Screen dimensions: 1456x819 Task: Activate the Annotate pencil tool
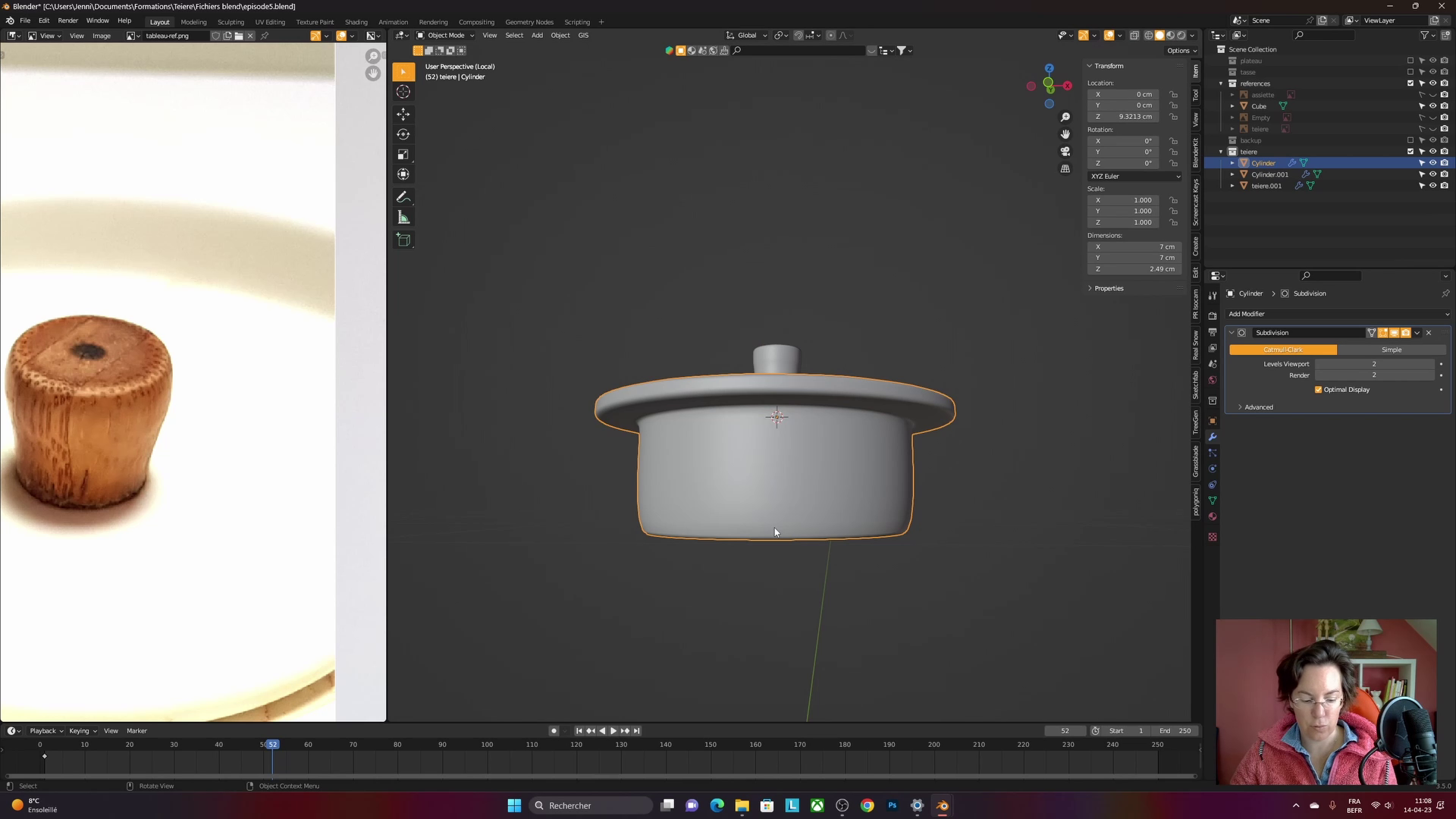click(403, 197)
